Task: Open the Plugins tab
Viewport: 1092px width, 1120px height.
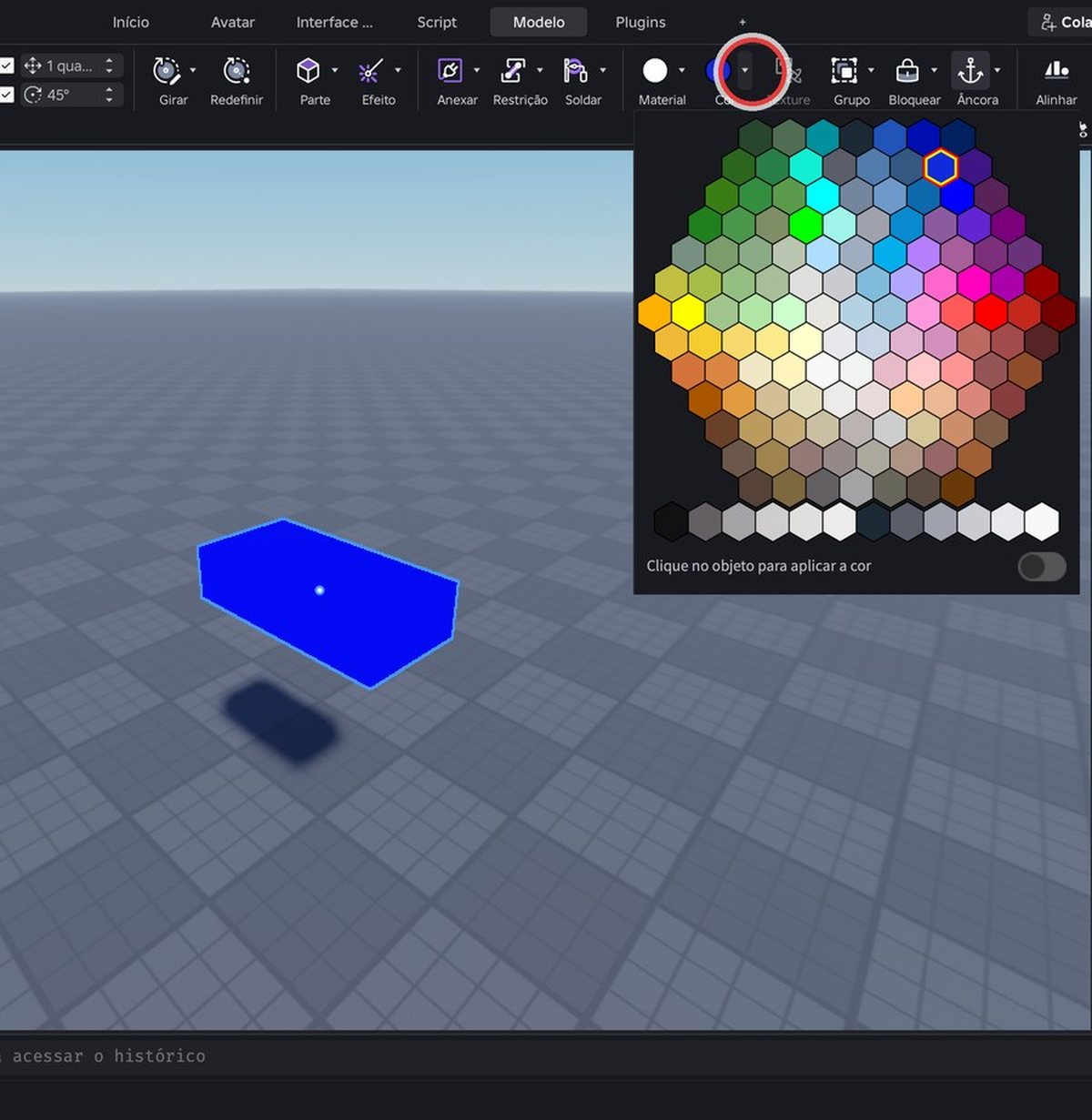Action: pyautogui.click(x=641, y=22)
